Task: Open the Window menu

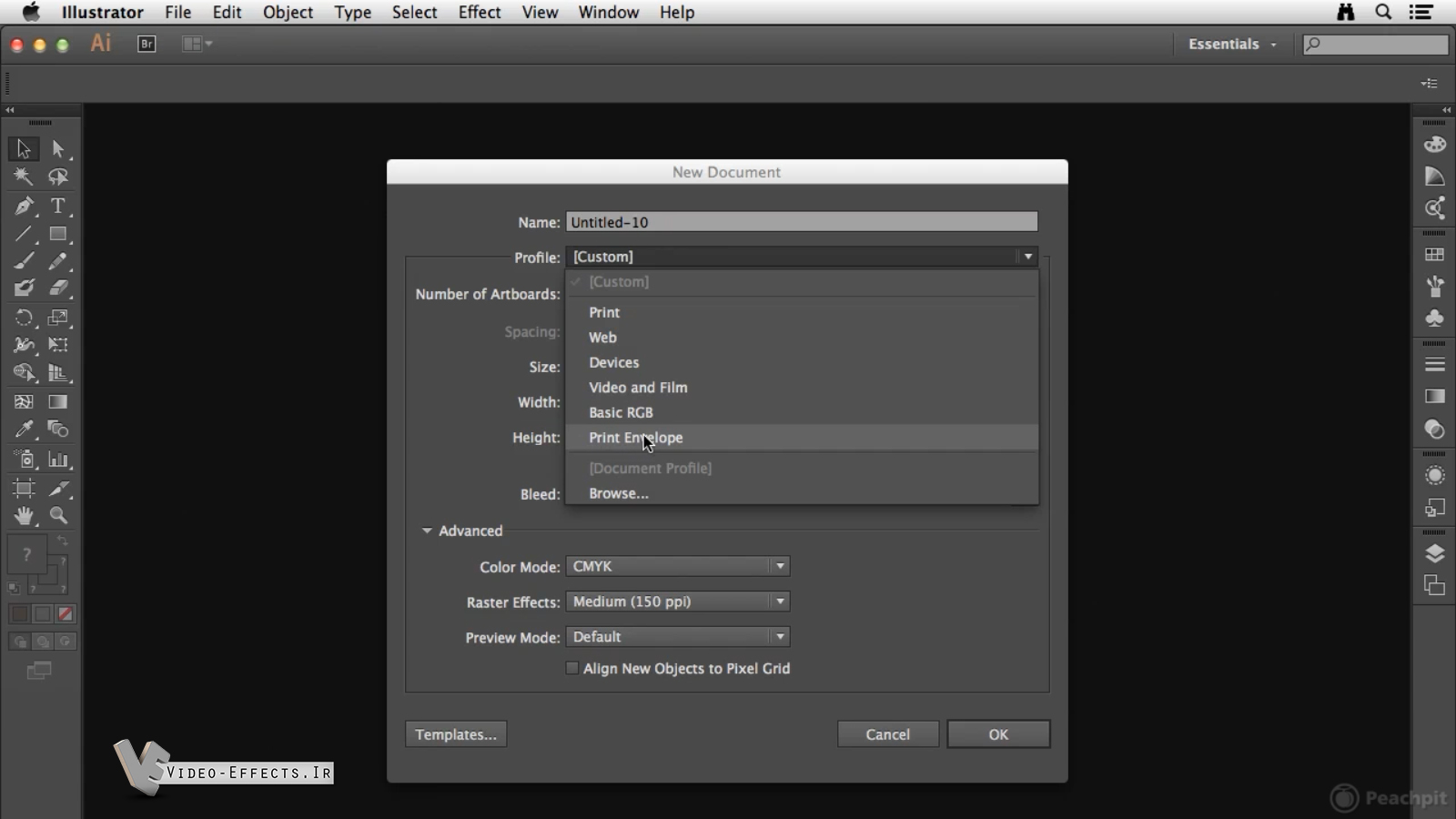Action: tap(609, 13)
